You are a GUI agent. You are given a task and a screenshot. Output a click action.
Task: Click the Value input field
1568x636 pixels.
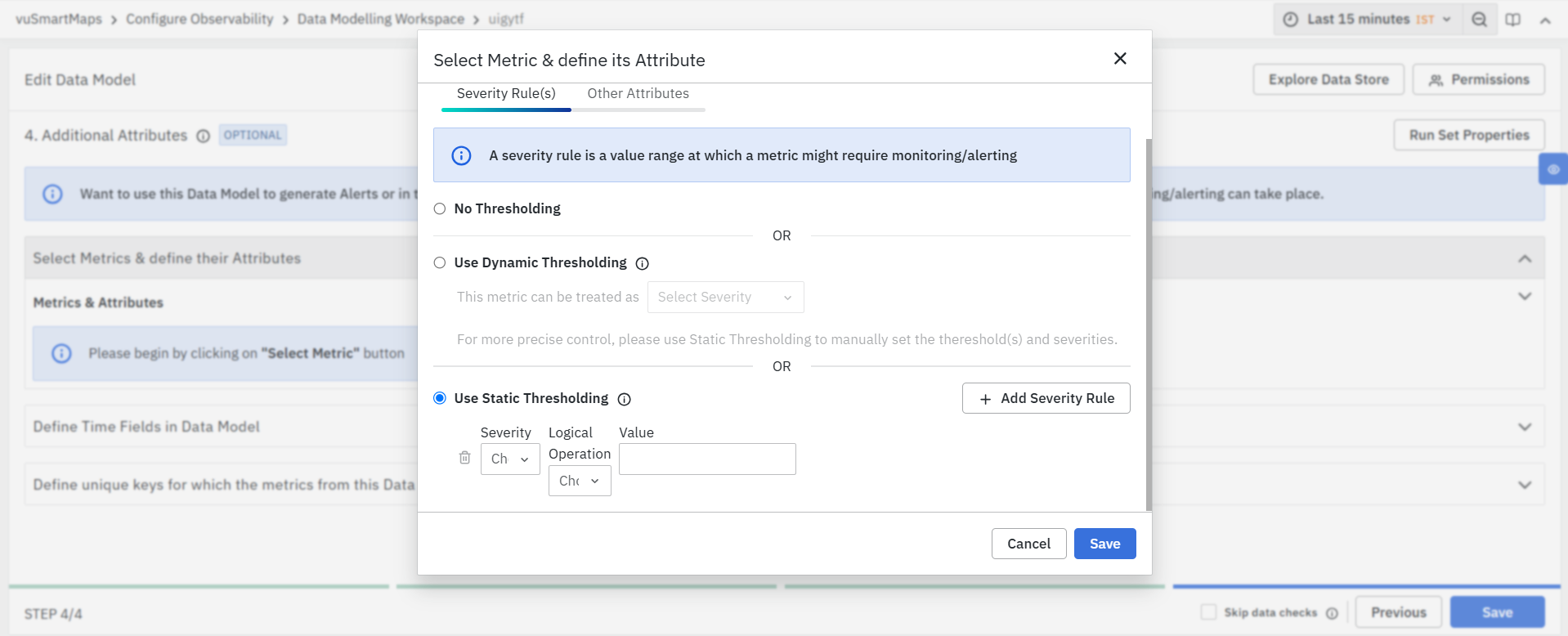pos(707,459)
